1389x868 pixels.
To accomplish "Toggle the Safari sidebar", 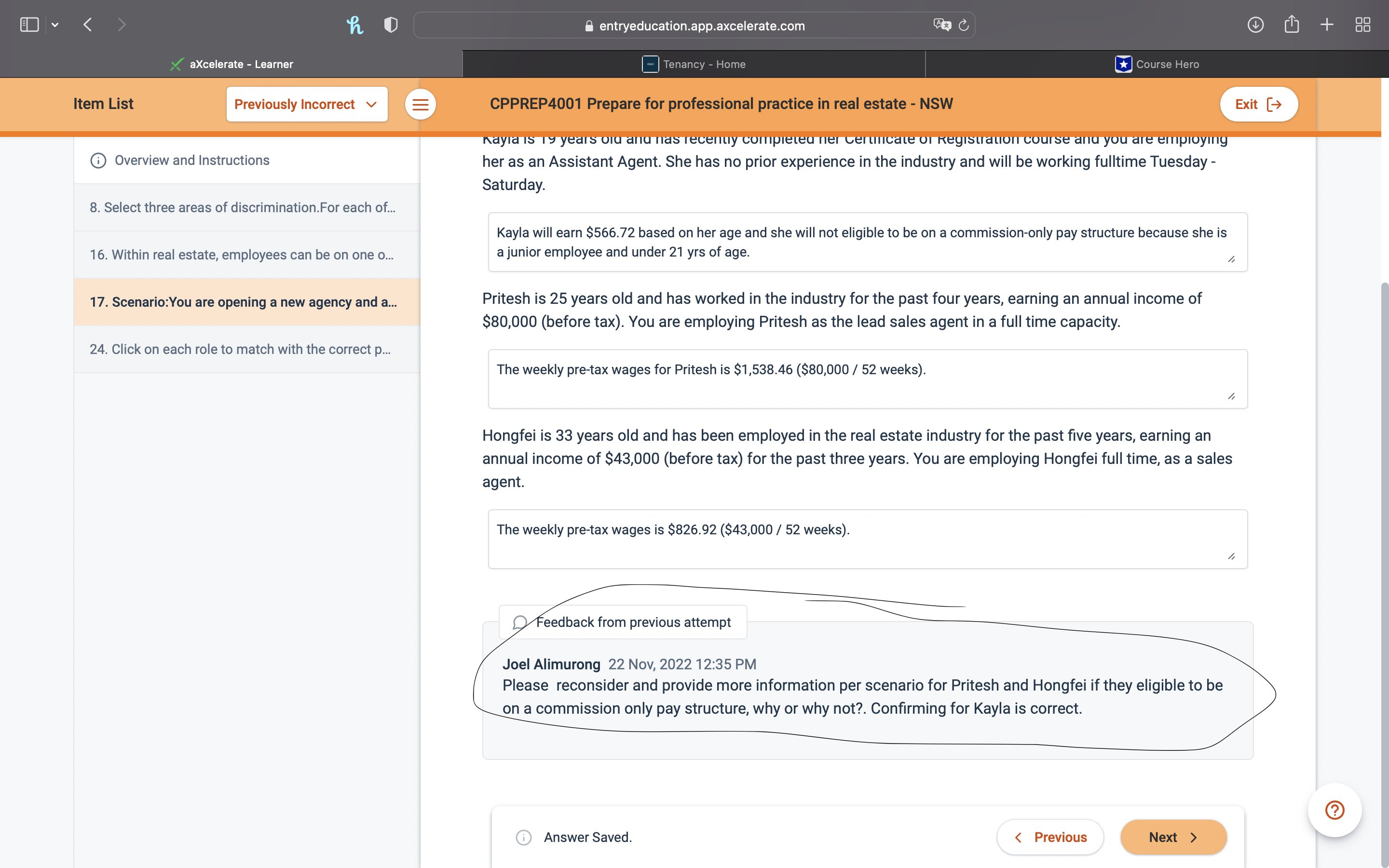I will 29,25.
